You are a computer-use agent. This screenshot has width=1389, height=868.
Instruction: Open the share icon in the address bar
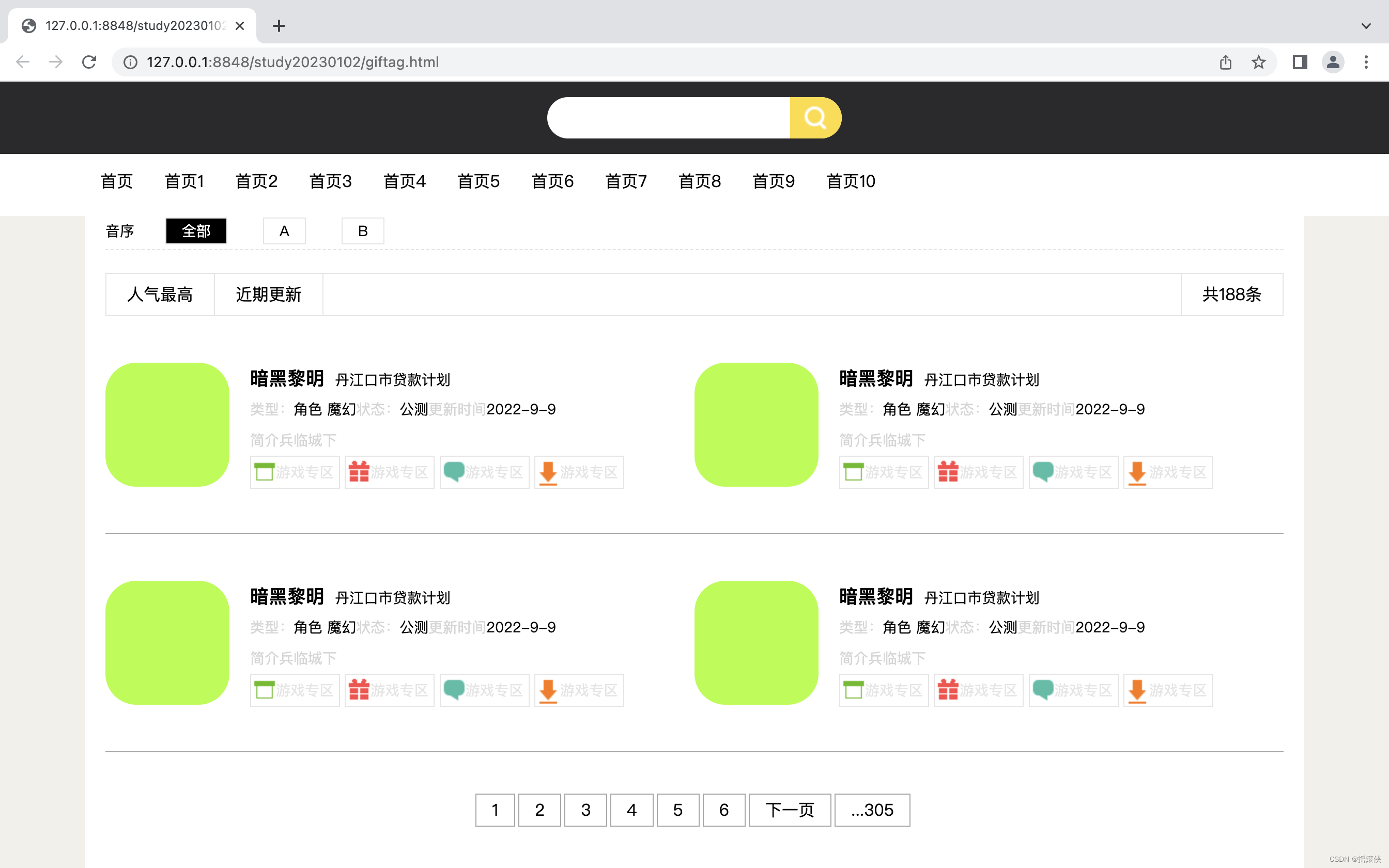[1225, 62]
